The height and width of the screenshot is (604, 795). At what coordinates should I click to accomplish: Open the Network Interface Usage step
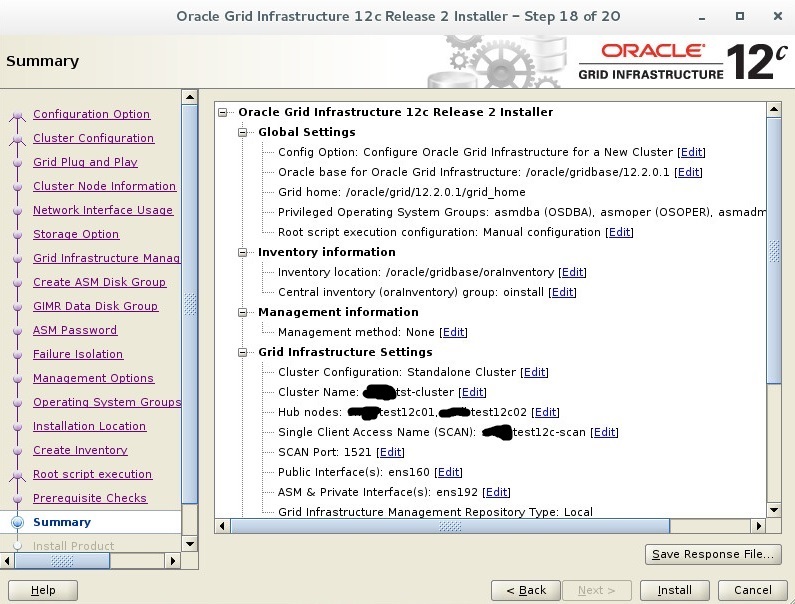coord(103,210)
